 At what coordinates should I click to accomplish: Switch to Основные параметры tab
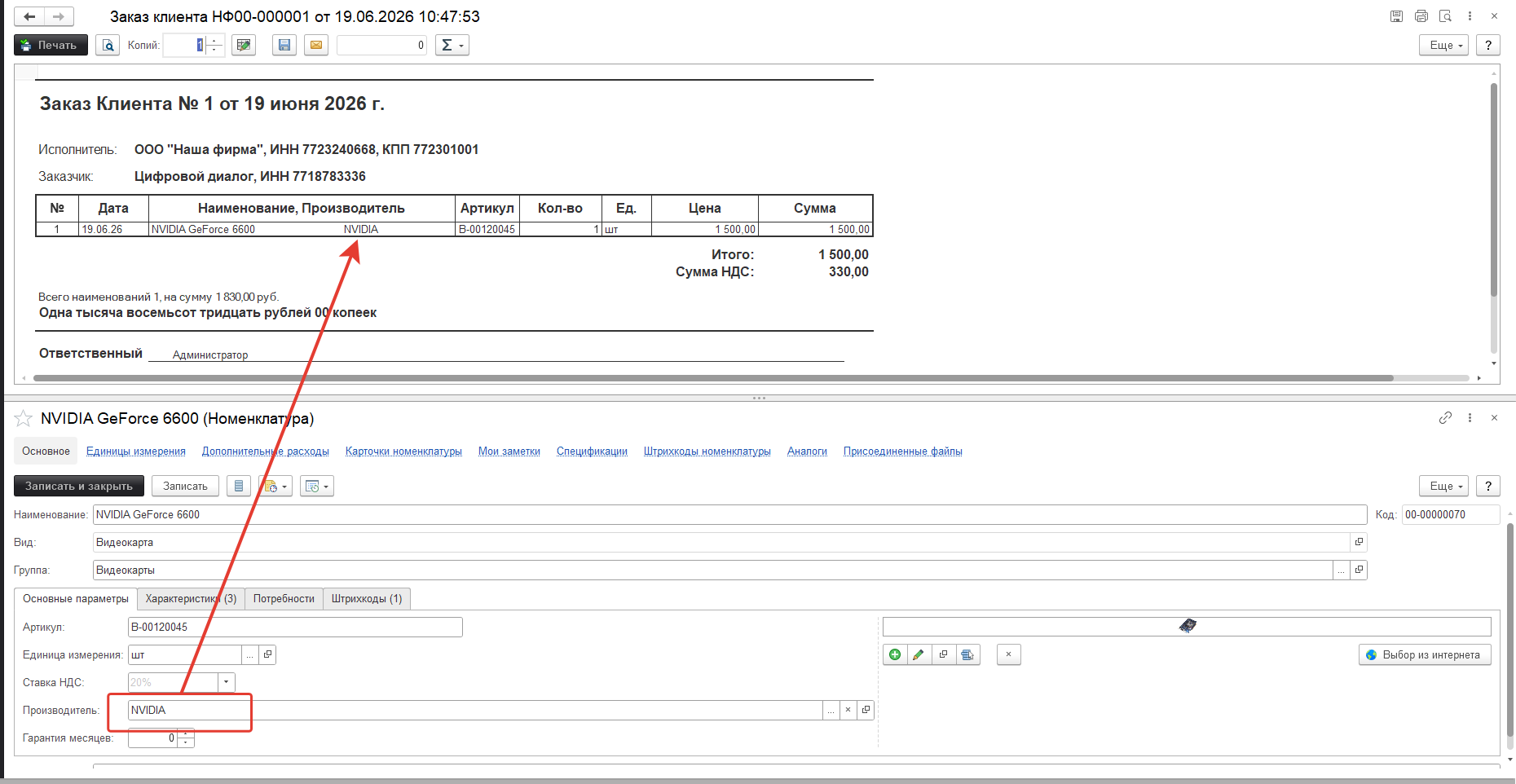[x=76, y=598]
